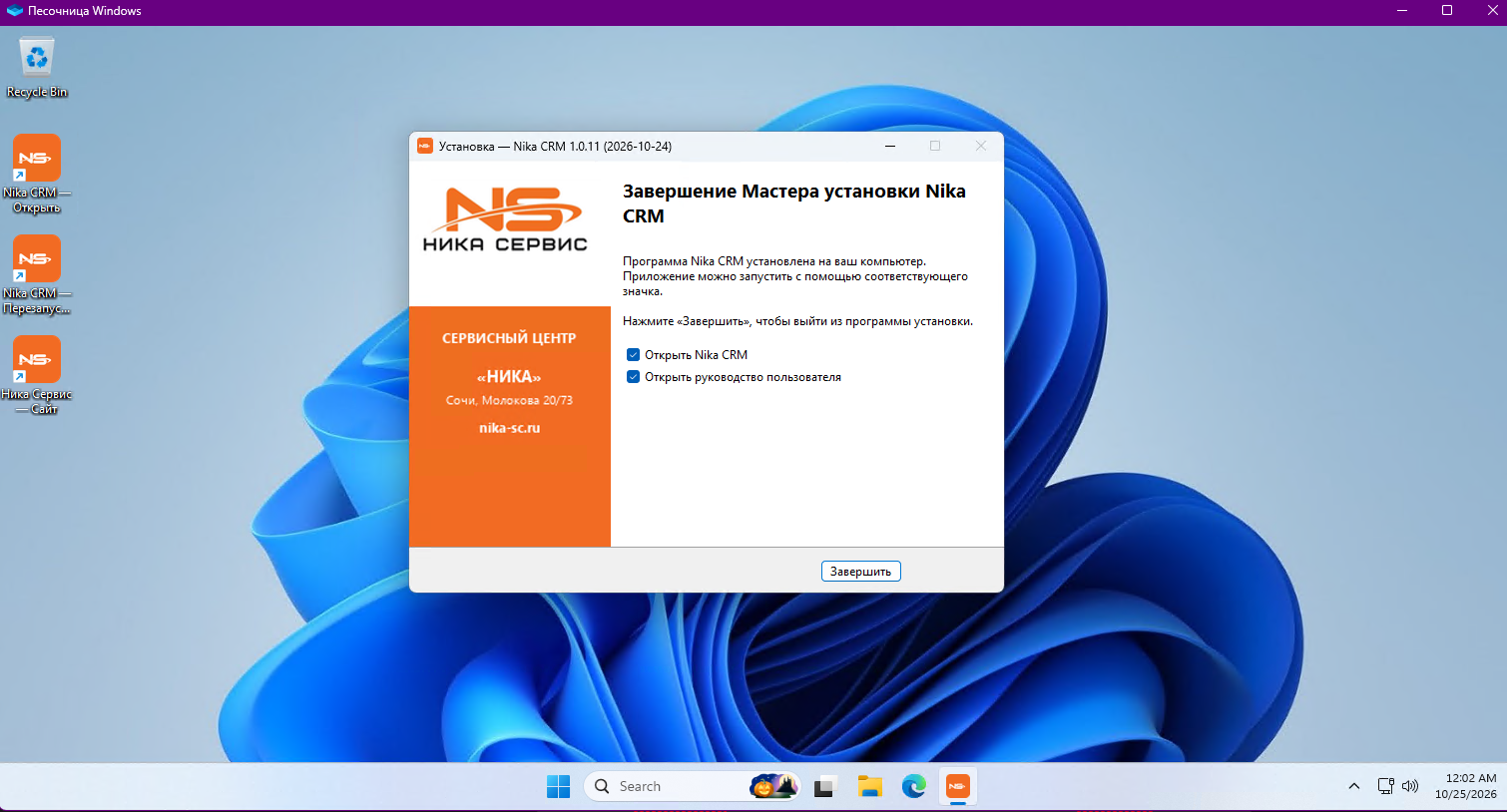Screen dimensions: 1507x812
Task: Select the Nika CRM — Перезапуск desktop shortcut
Action: [x=37, y=274]
